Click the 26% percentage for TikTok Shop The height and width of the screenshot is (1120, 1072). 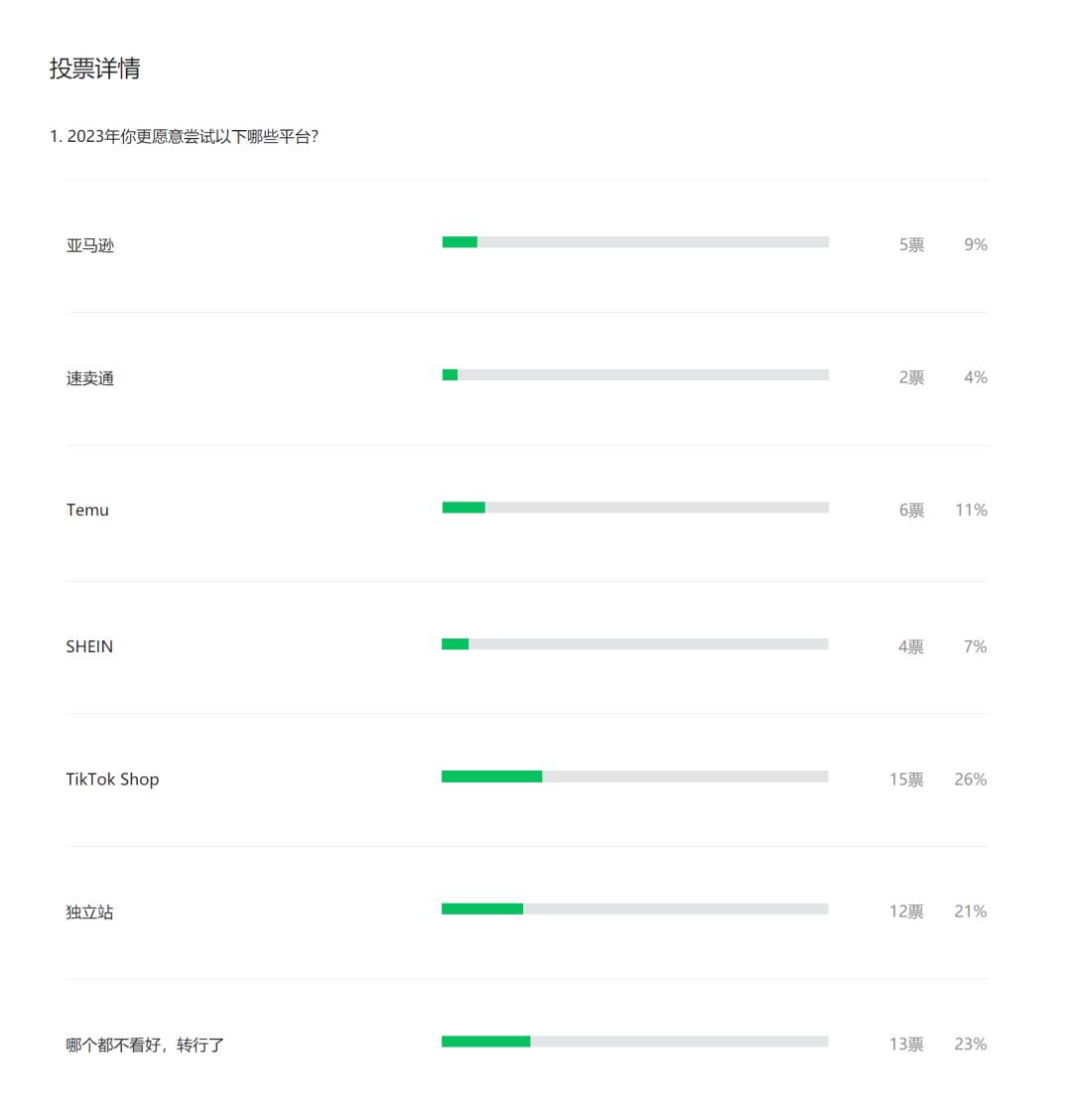[971, 779]
